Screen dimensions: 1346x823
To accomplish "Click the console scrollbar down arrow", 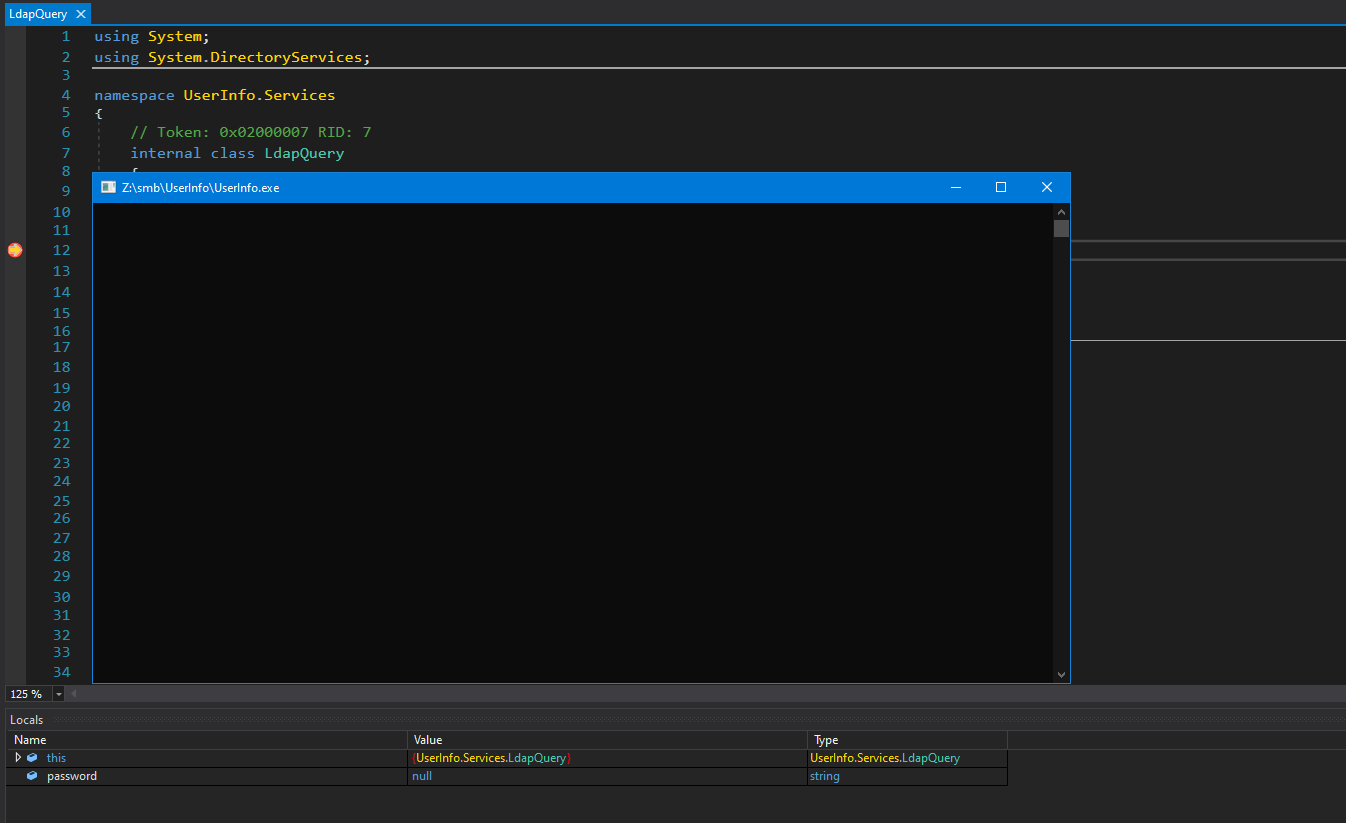I will 1061,674.
